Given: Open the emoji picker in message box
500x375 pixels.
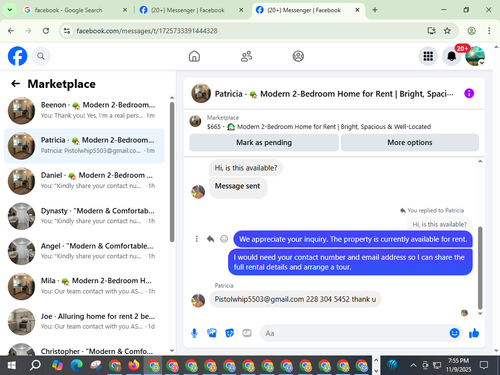Looking at the screenshot, I should click(x=454, y=333).
